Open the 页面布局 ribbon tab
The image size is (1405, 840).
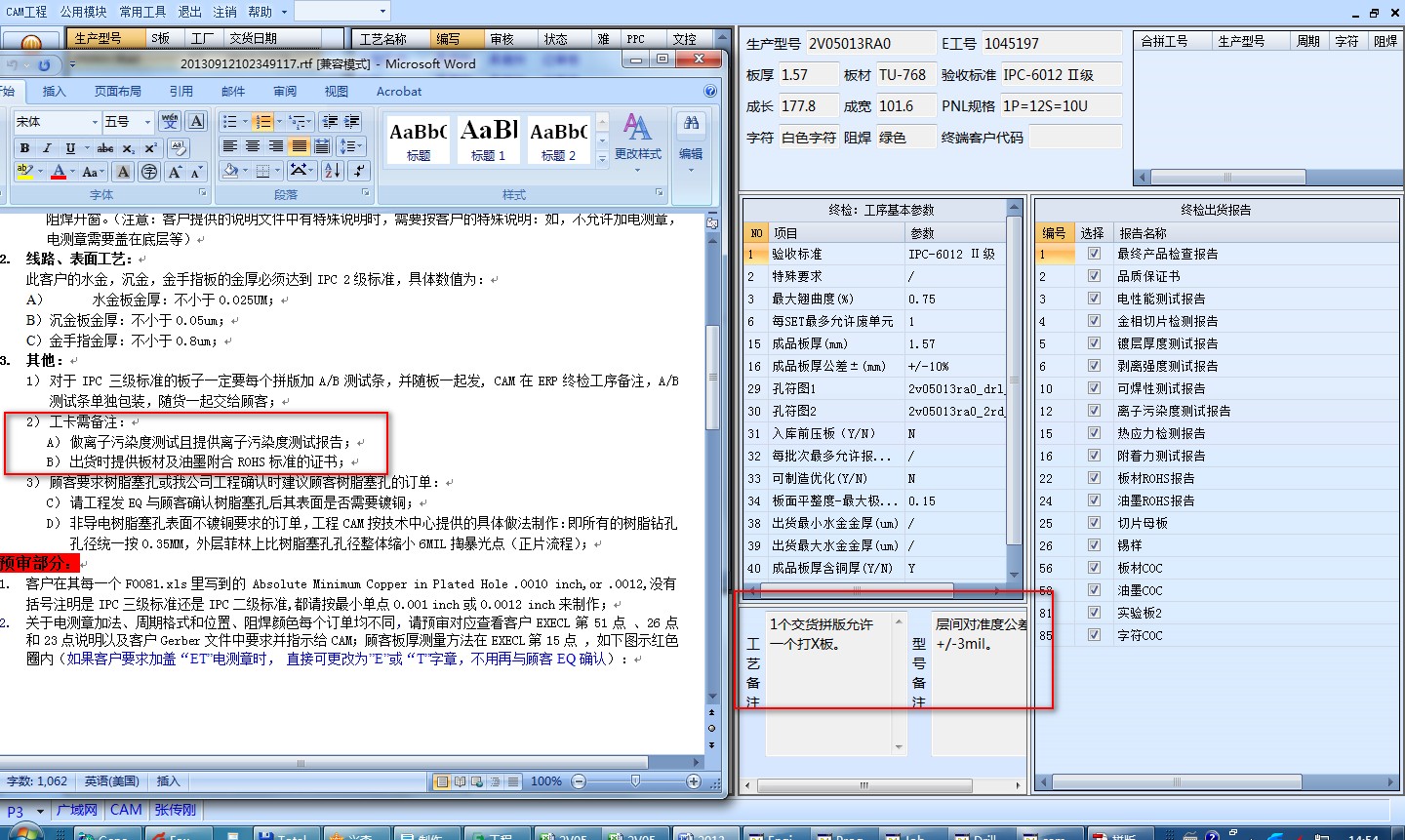(x=117, y=91)
